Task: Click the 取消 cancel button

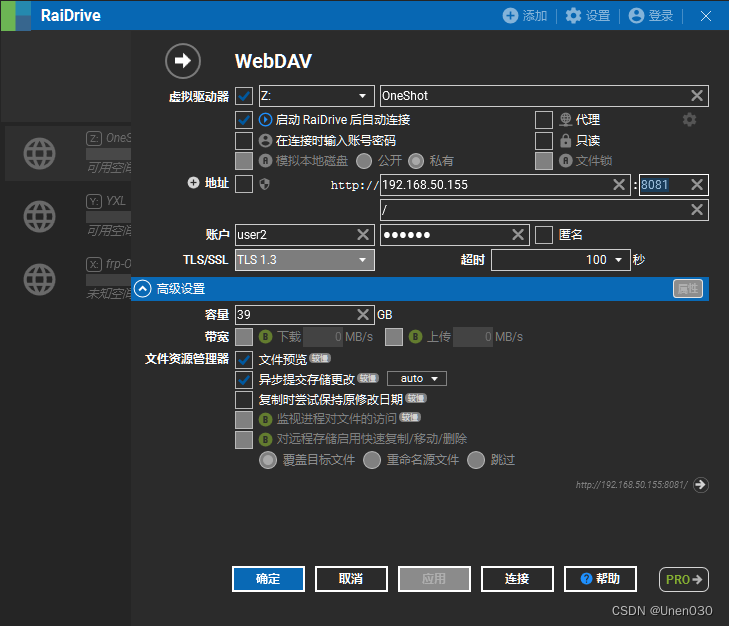Action: (x=351, y=579)
